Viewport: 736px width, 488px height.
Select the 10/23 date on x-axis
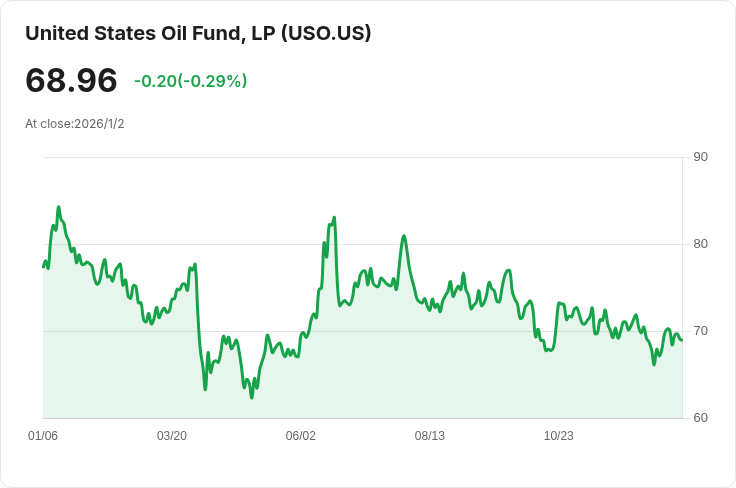(559, 436)
